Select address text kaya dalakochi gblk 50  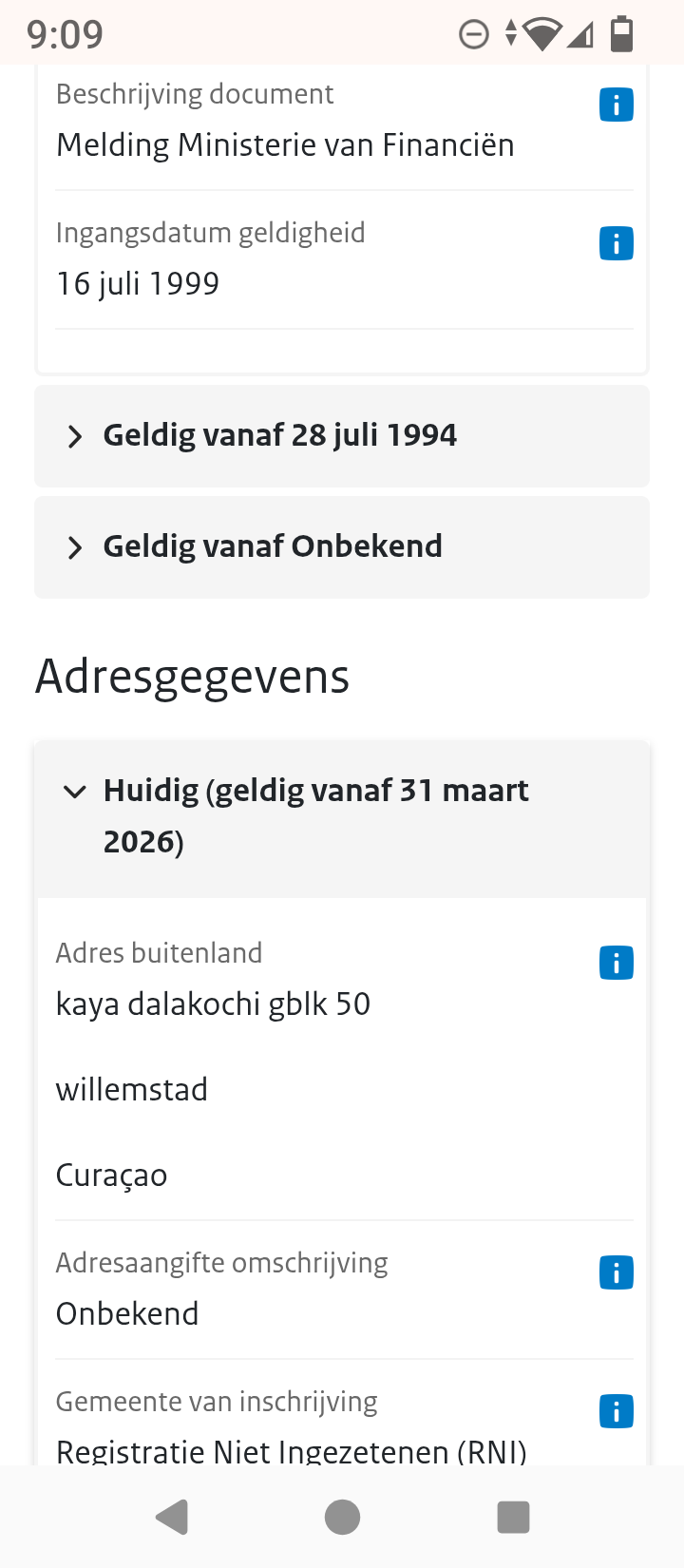click(213, 1004)
